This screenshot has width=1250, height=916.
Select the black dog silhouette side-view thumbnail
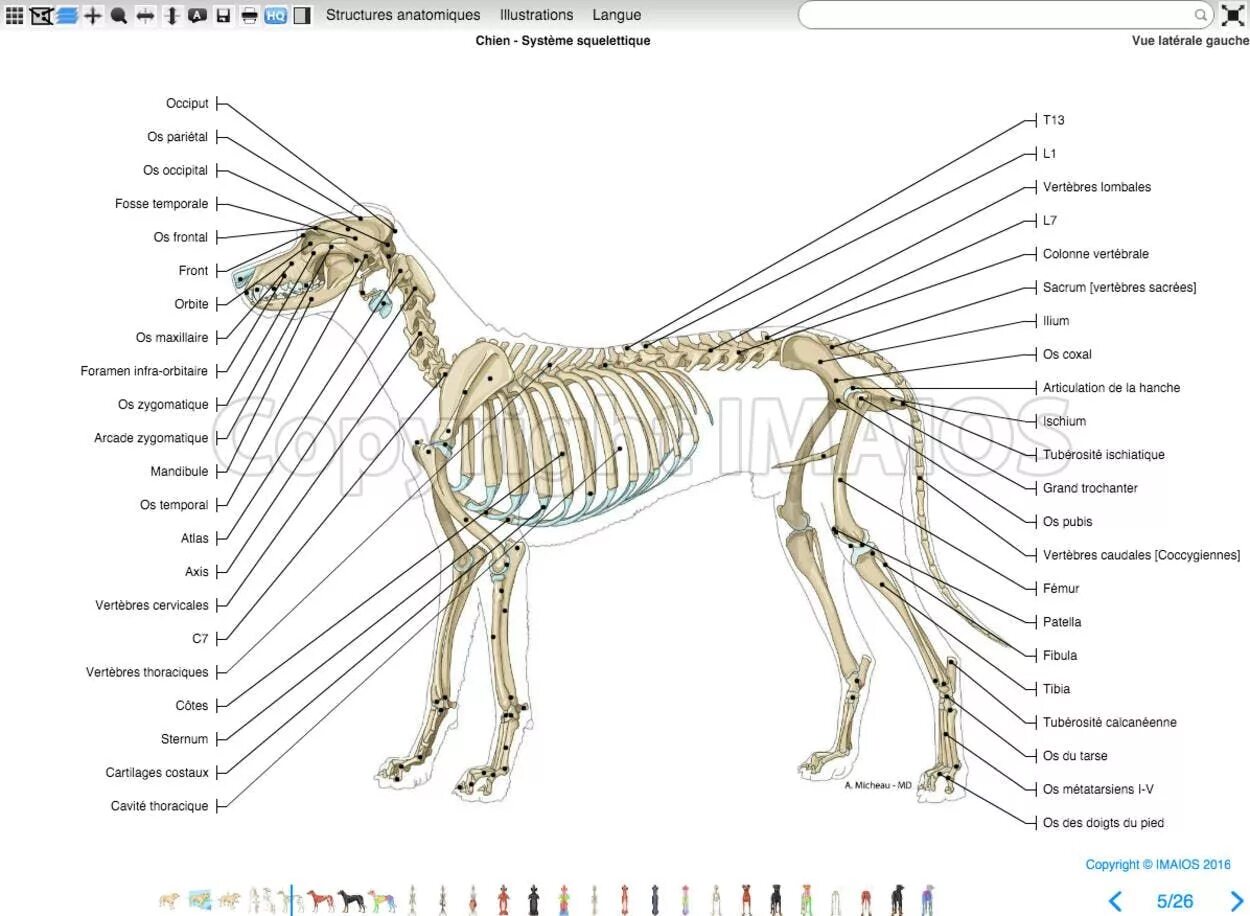click(352, 900)
